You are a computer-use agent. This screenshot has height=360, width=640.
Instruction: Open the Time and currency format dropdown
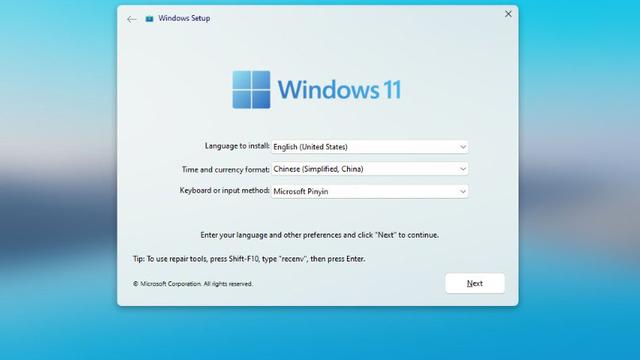[370, 169]
